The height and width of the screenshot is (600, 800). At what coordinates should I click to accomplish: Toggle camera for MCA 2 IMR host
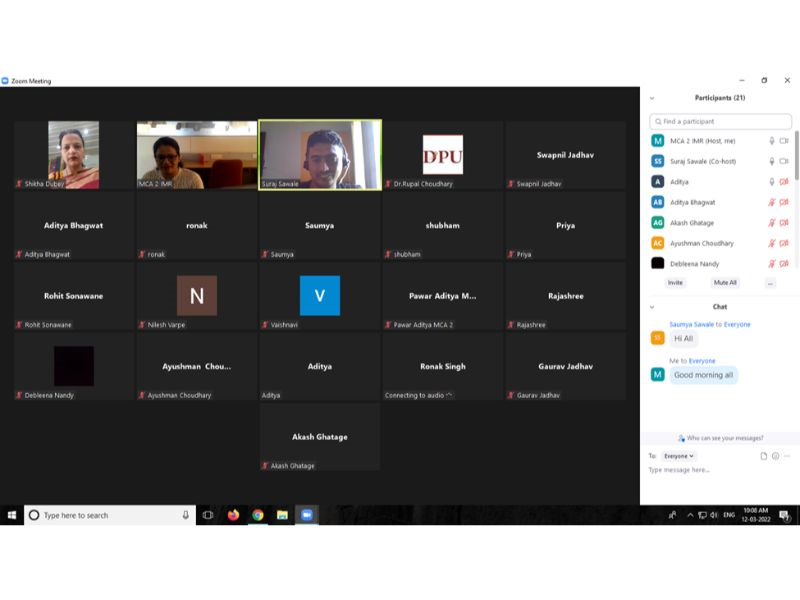(784, 141)
